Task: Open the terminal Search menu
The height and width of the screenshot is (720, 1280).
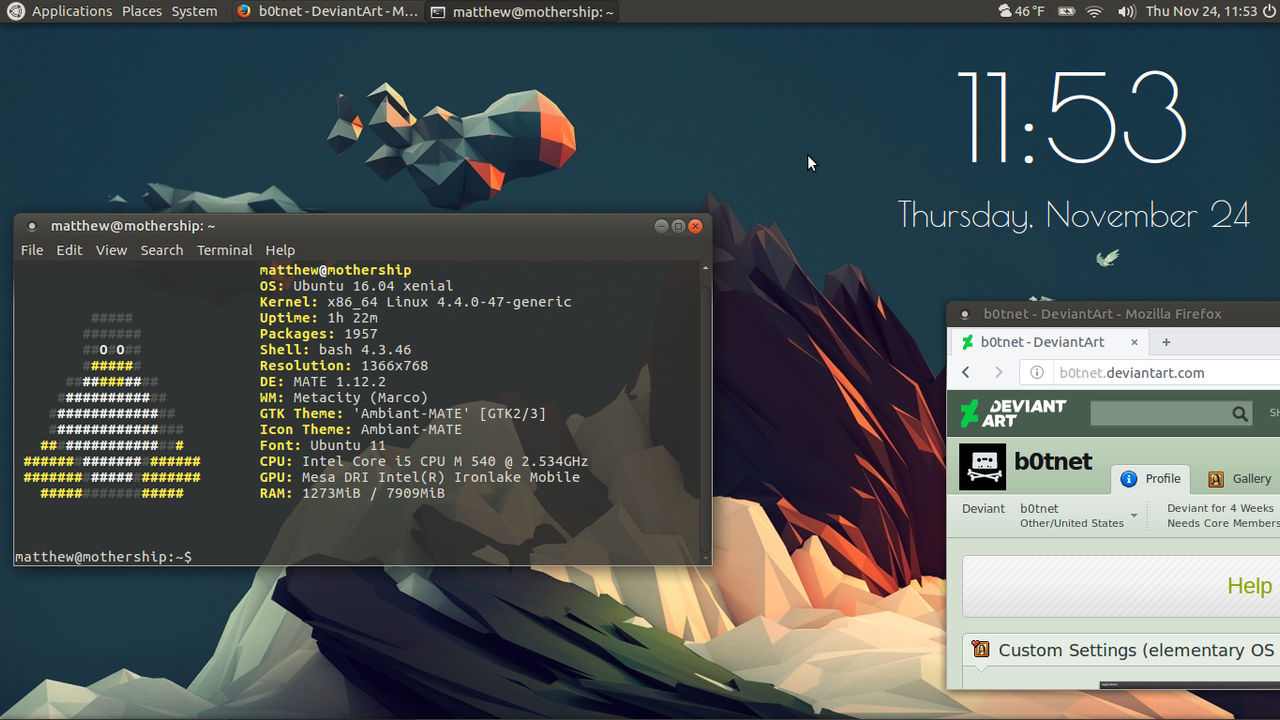Action: click(161, 250)
